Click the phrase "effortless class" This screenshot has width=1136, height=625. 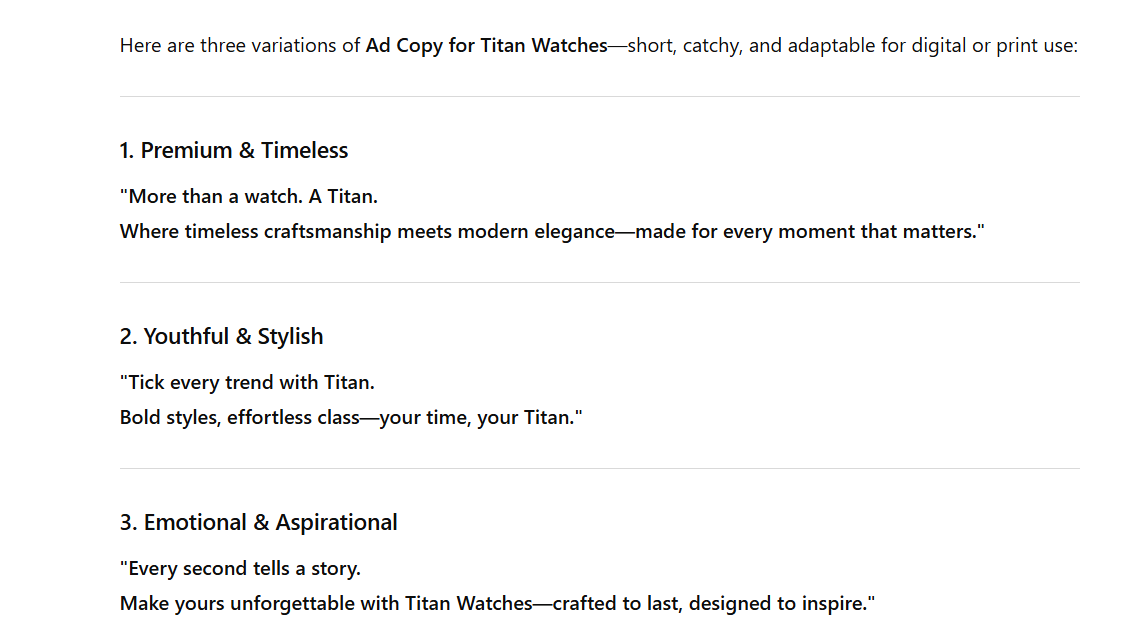292,418
